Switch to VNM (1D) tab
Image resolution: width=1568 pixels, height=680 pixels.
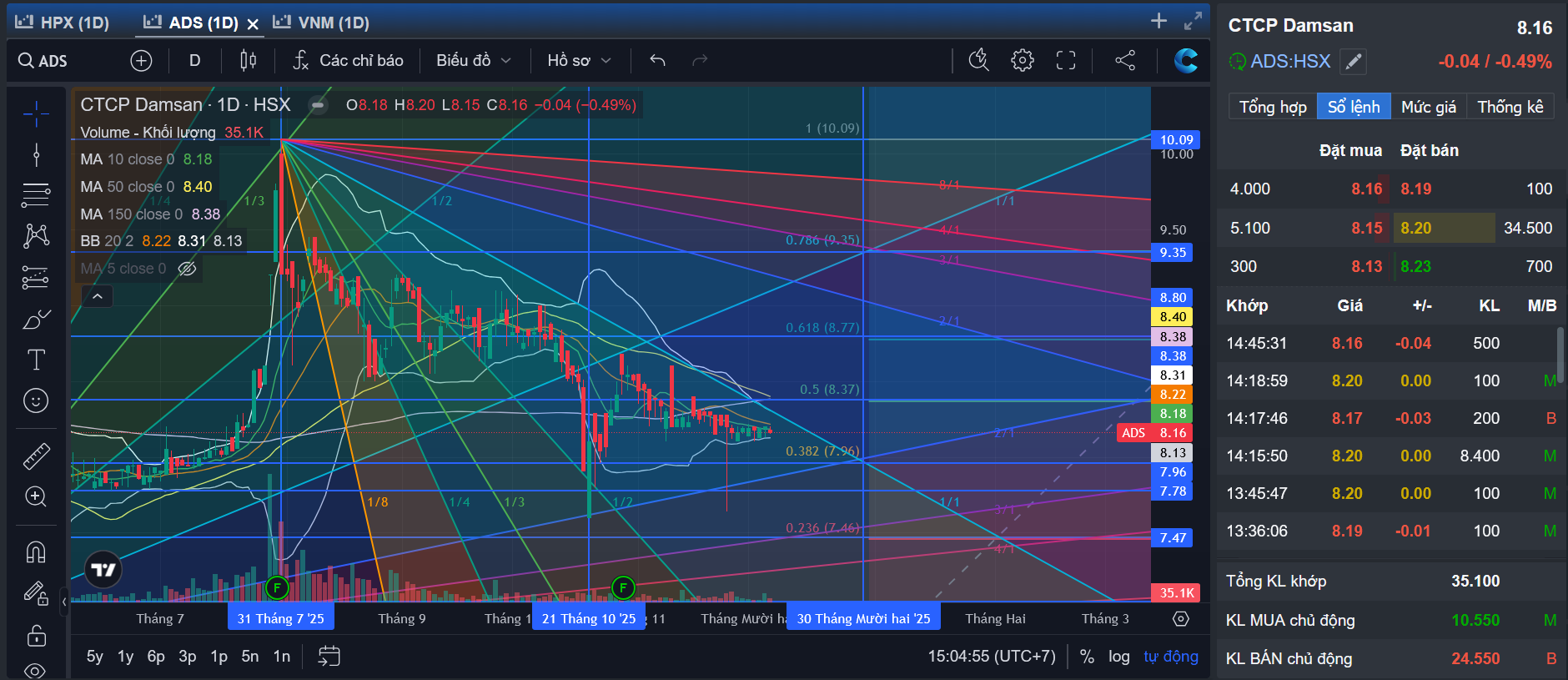coord(321,23)
